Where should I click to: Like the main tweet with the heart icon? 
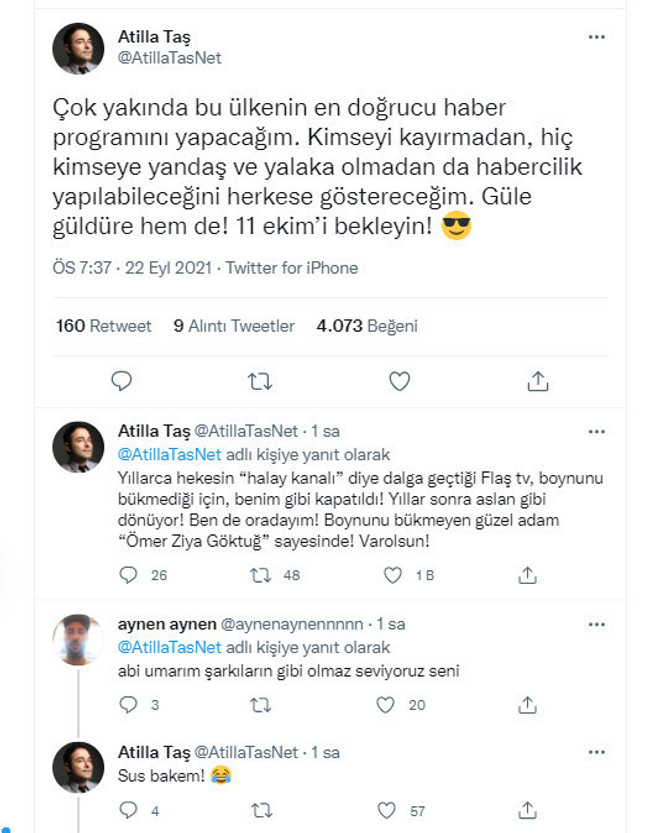point(400,381)
